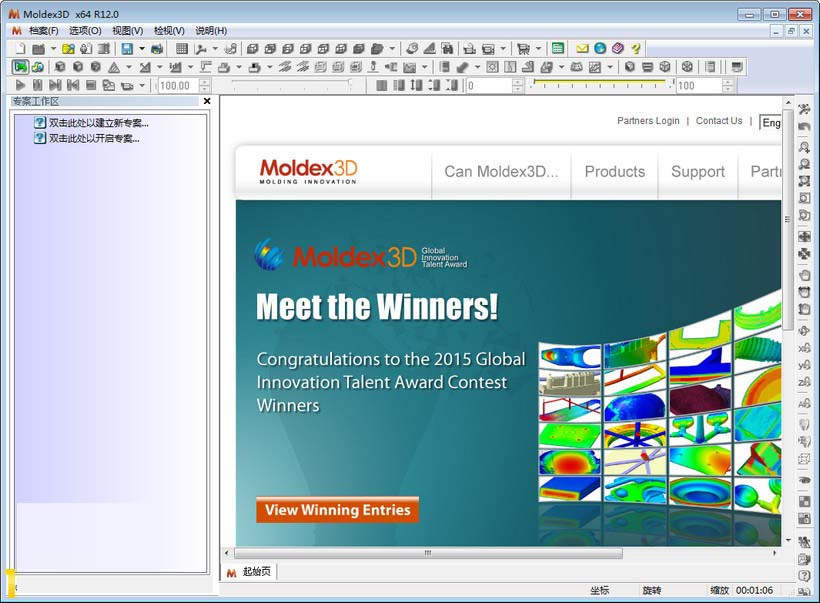Screen dimensions: 820x603
Task: Click the View Winning Entries button
Action: click(337, 510)
